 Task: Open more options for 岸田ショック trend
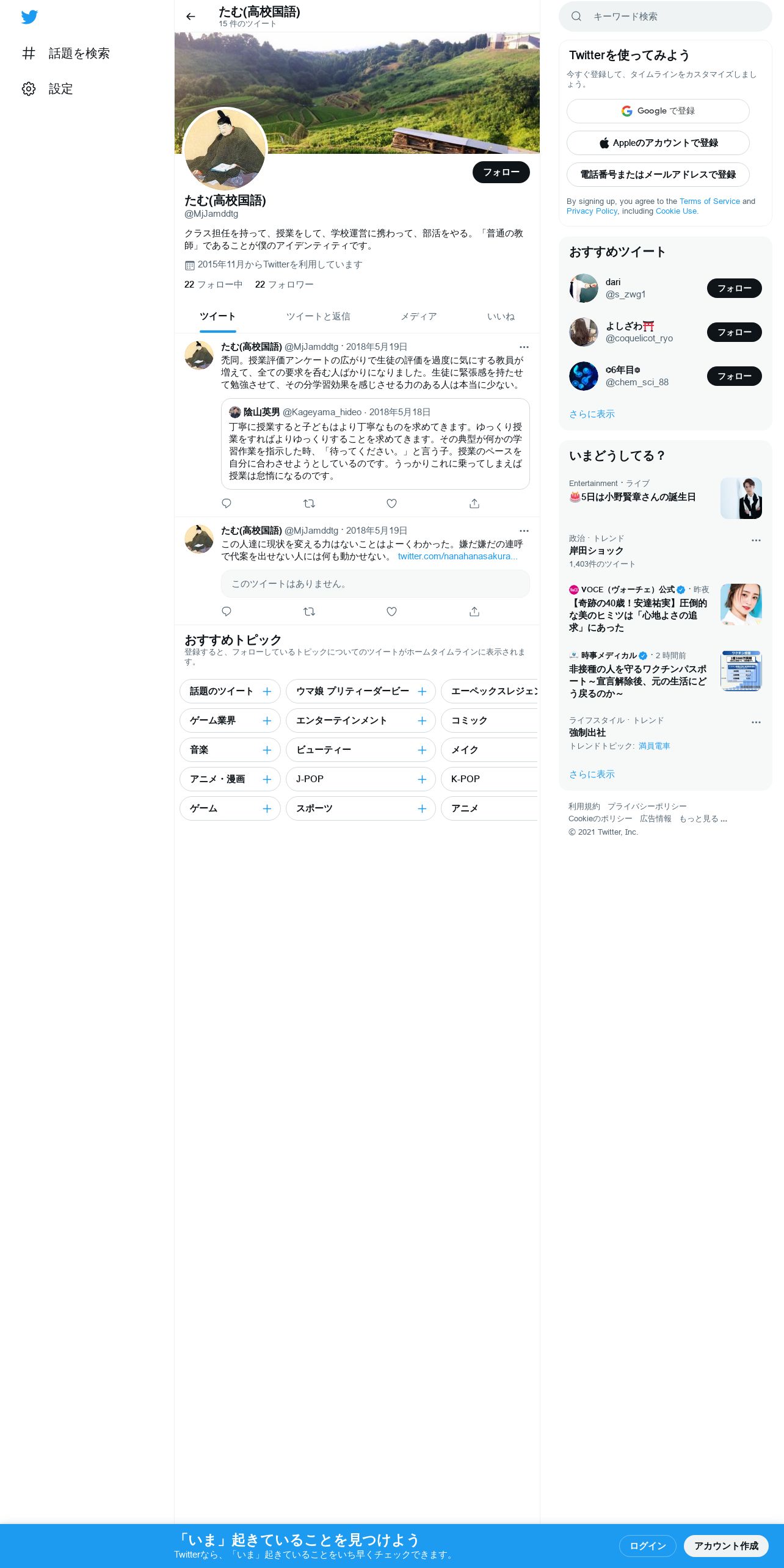click(756, 540)
